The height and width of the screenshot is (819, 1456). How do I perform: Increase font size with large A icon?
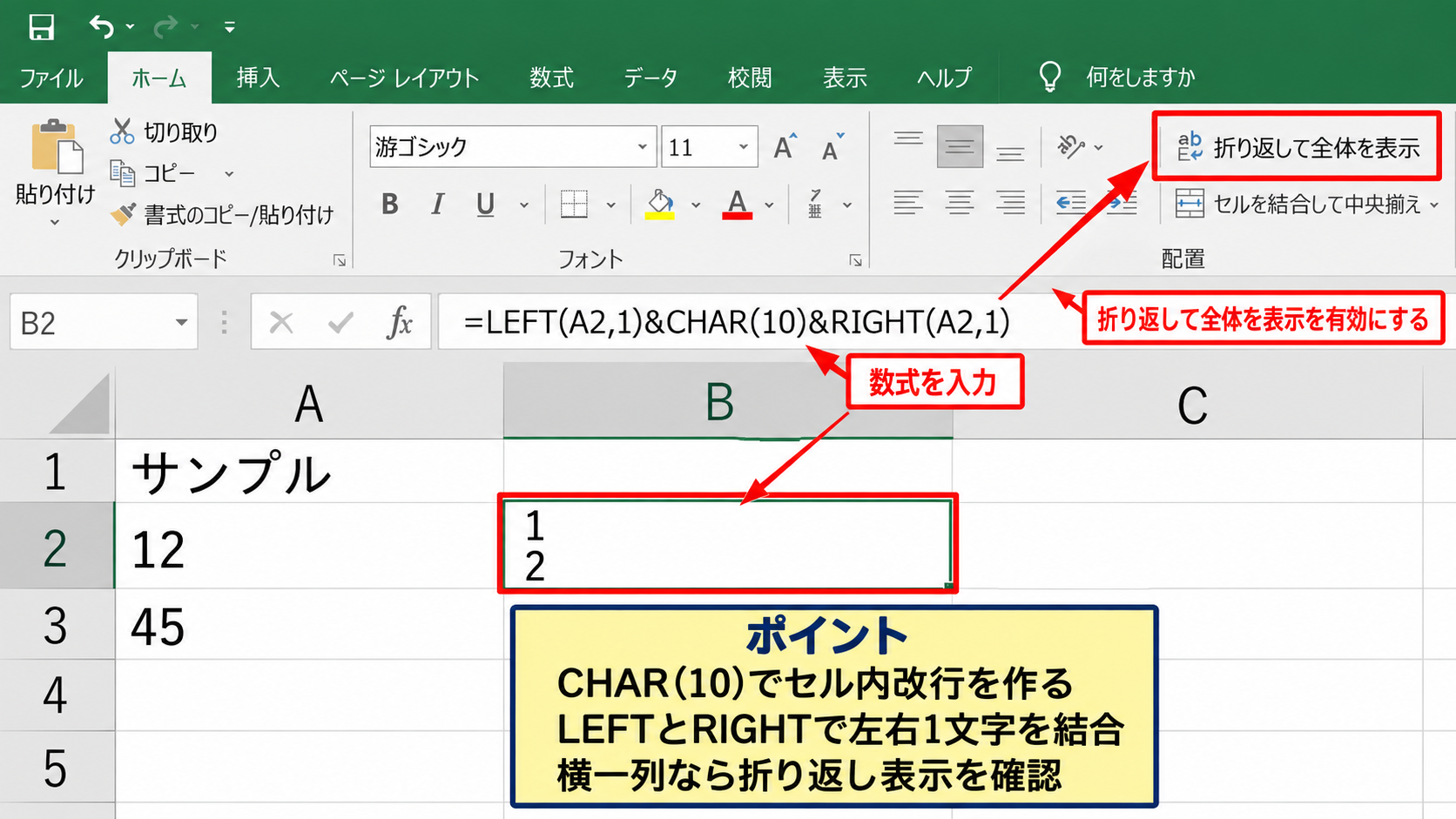(785, 146)
